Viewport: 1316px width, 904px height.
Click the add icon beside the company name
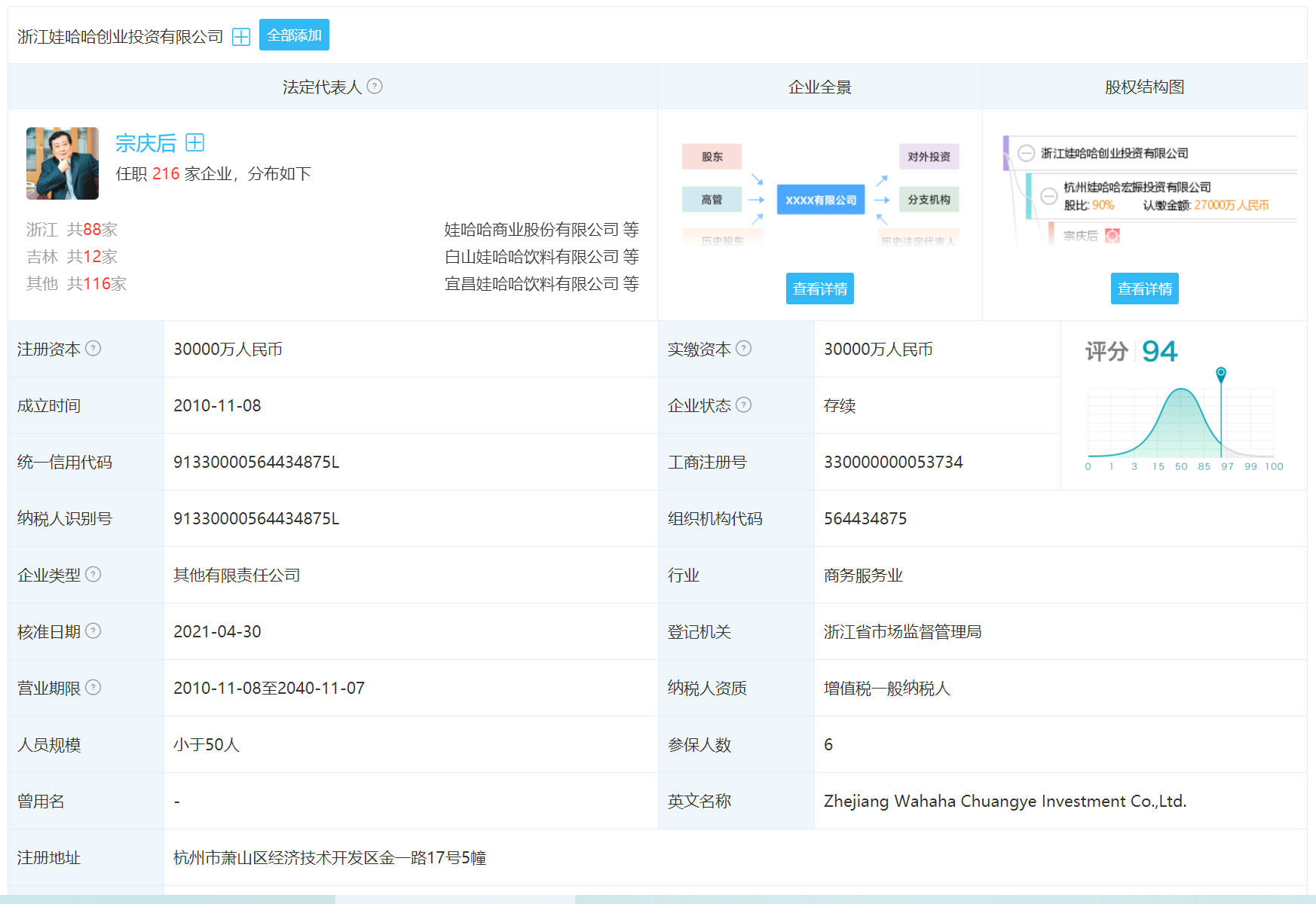(241, 37)
